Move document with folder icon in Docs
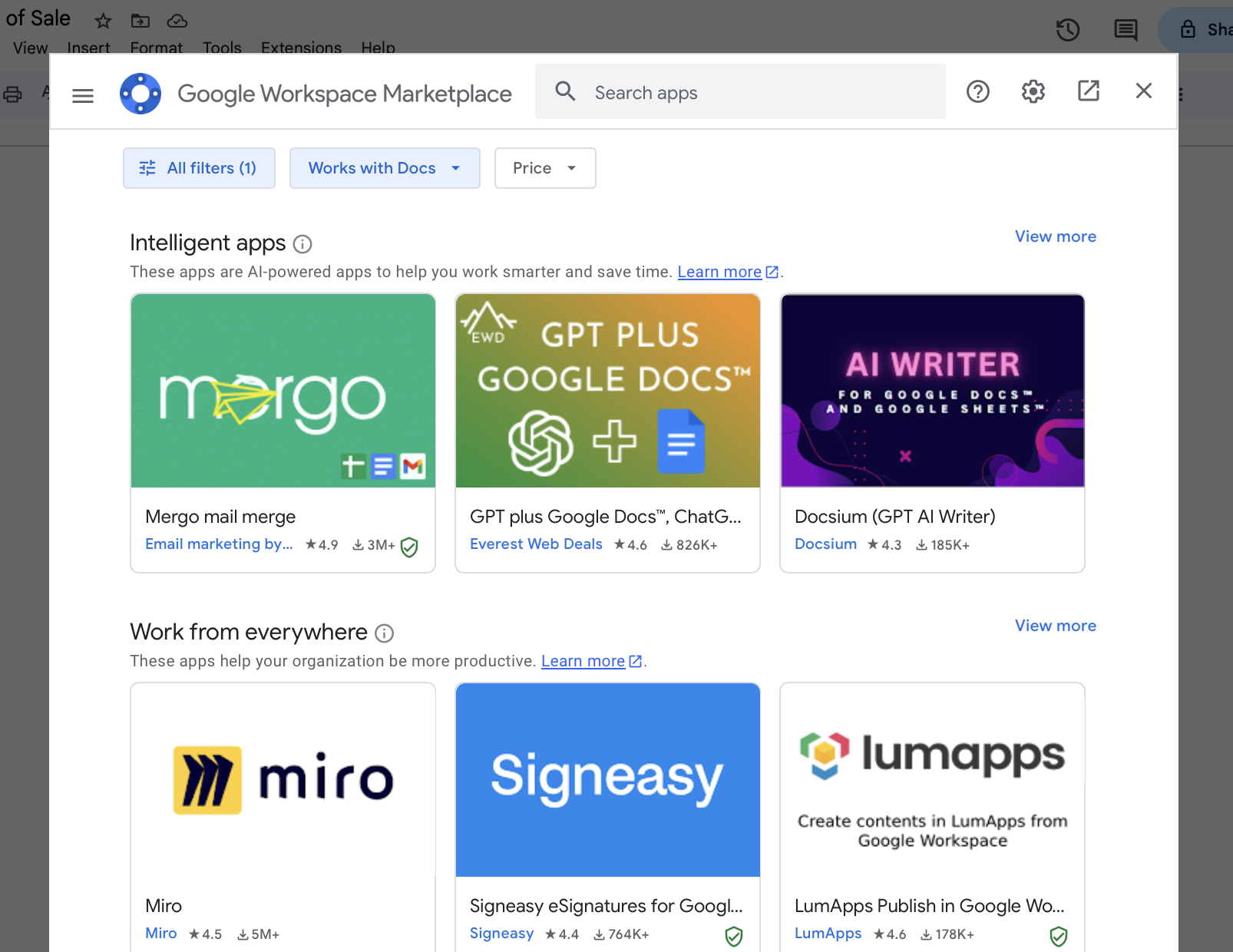 coord(140,21)
